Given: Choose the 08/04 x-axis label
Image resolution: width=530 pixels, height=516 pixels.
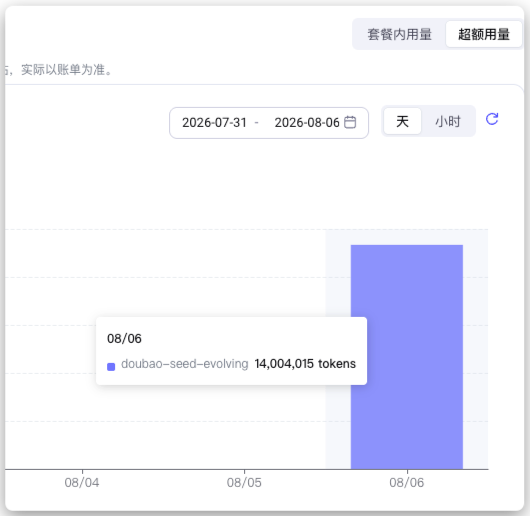Looking at the screenshot, I should pos(82,483).
